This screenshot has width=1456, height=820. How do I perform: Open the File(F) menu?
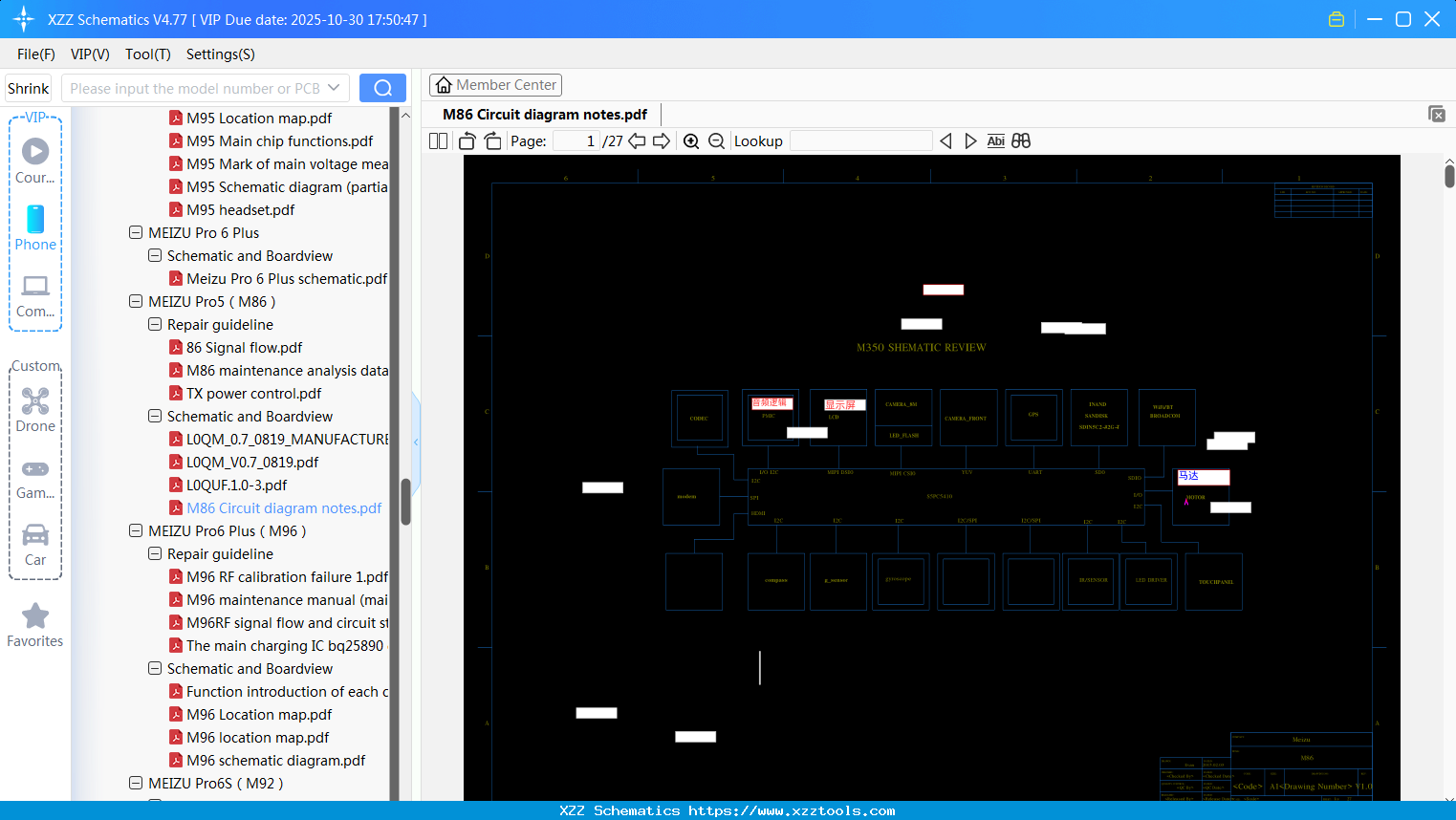(36, 54)
